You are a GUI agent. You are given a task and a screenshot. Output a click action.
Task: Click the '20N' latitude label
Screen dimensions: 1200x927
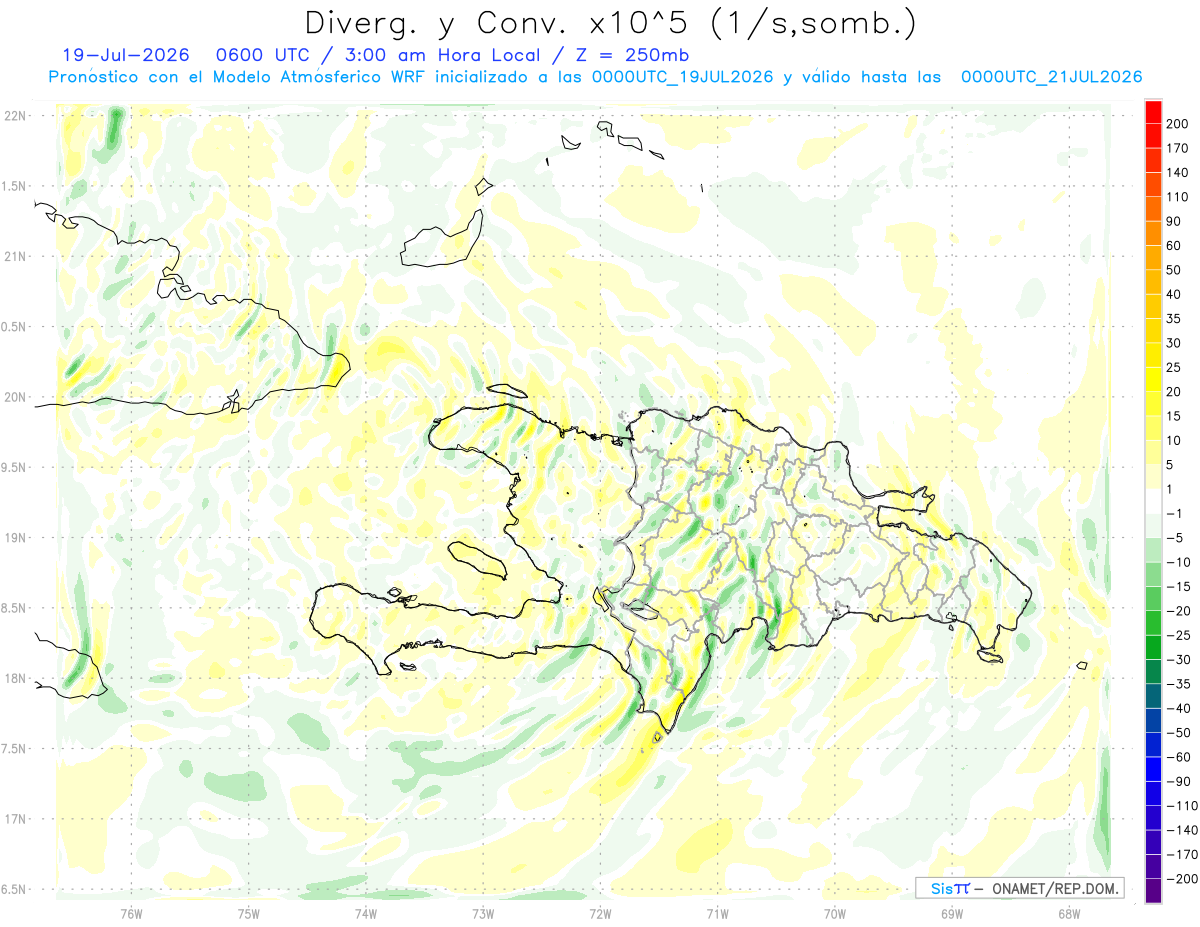[x=14, y=397]
